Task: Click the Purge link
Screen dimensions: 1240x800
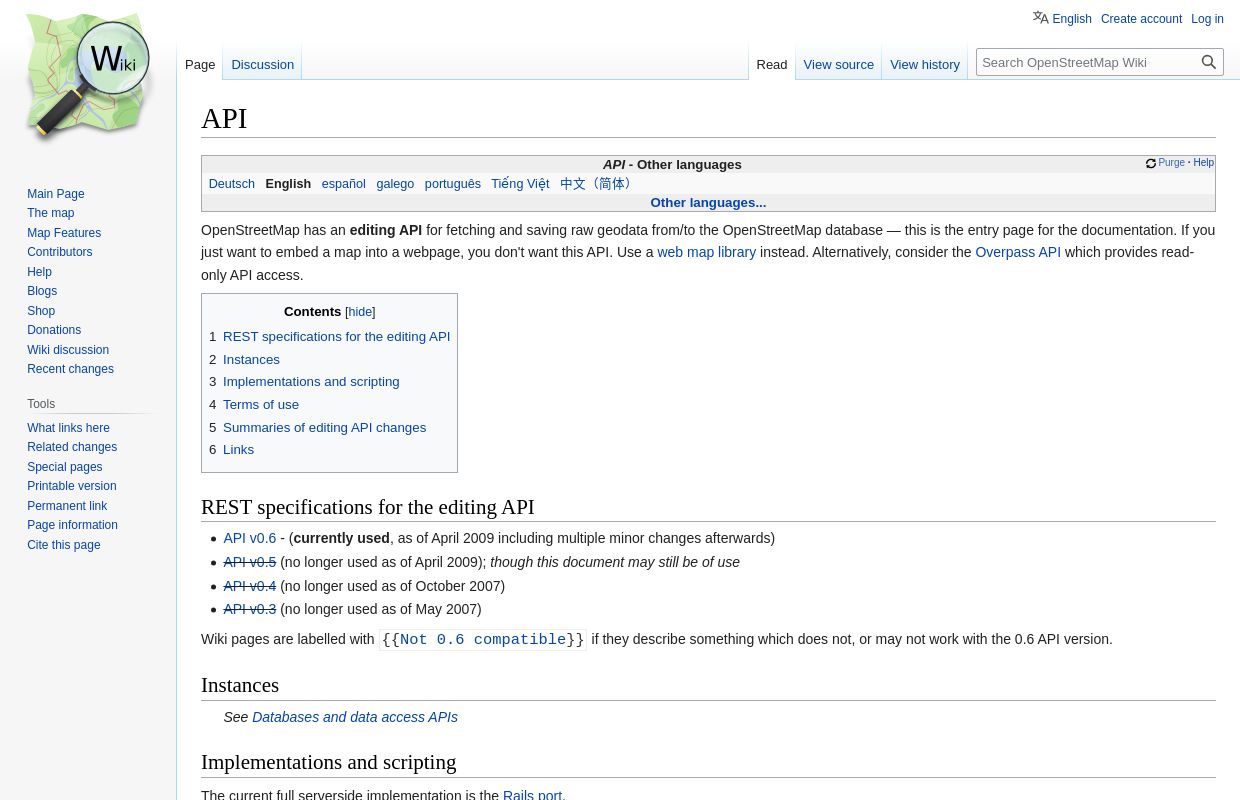Action: pos(1171,163)
